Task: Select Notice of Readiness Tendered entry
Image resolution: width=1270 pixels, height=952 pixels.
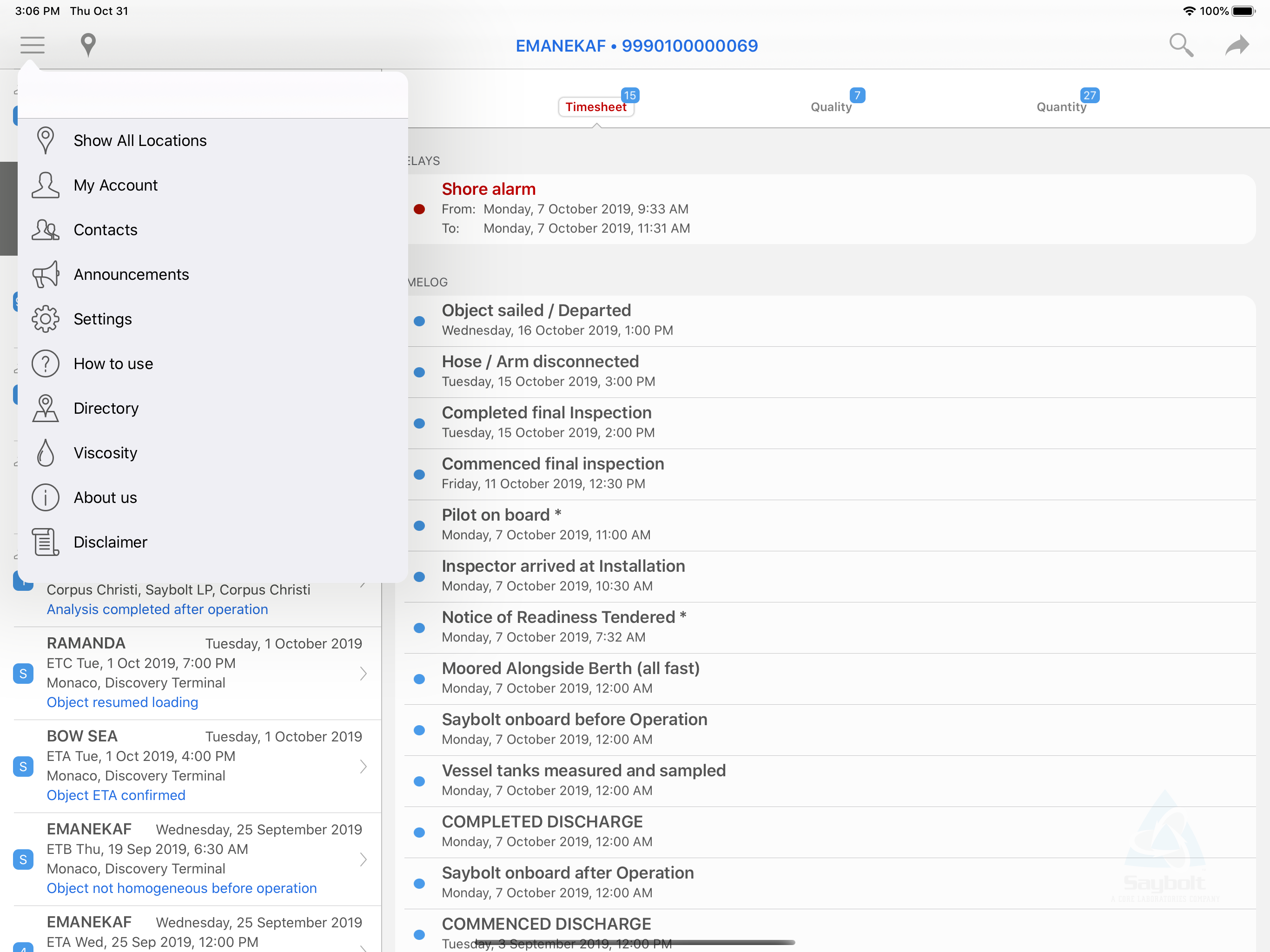Action: 830,628
